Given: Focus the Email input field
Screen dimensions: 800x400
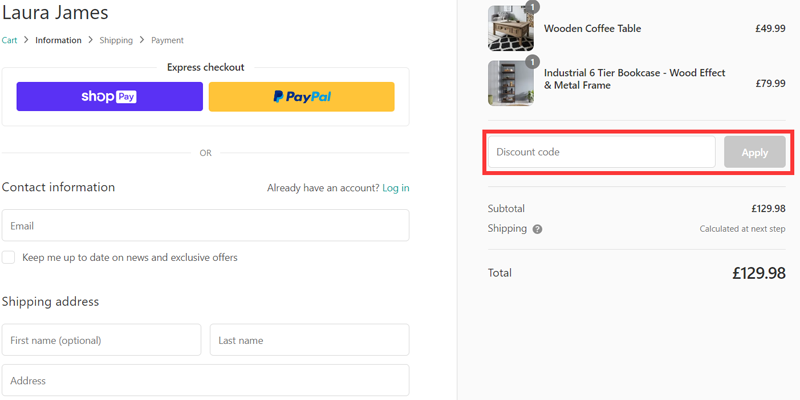Looking at the screenshot, I should click(x=206, y=226).
